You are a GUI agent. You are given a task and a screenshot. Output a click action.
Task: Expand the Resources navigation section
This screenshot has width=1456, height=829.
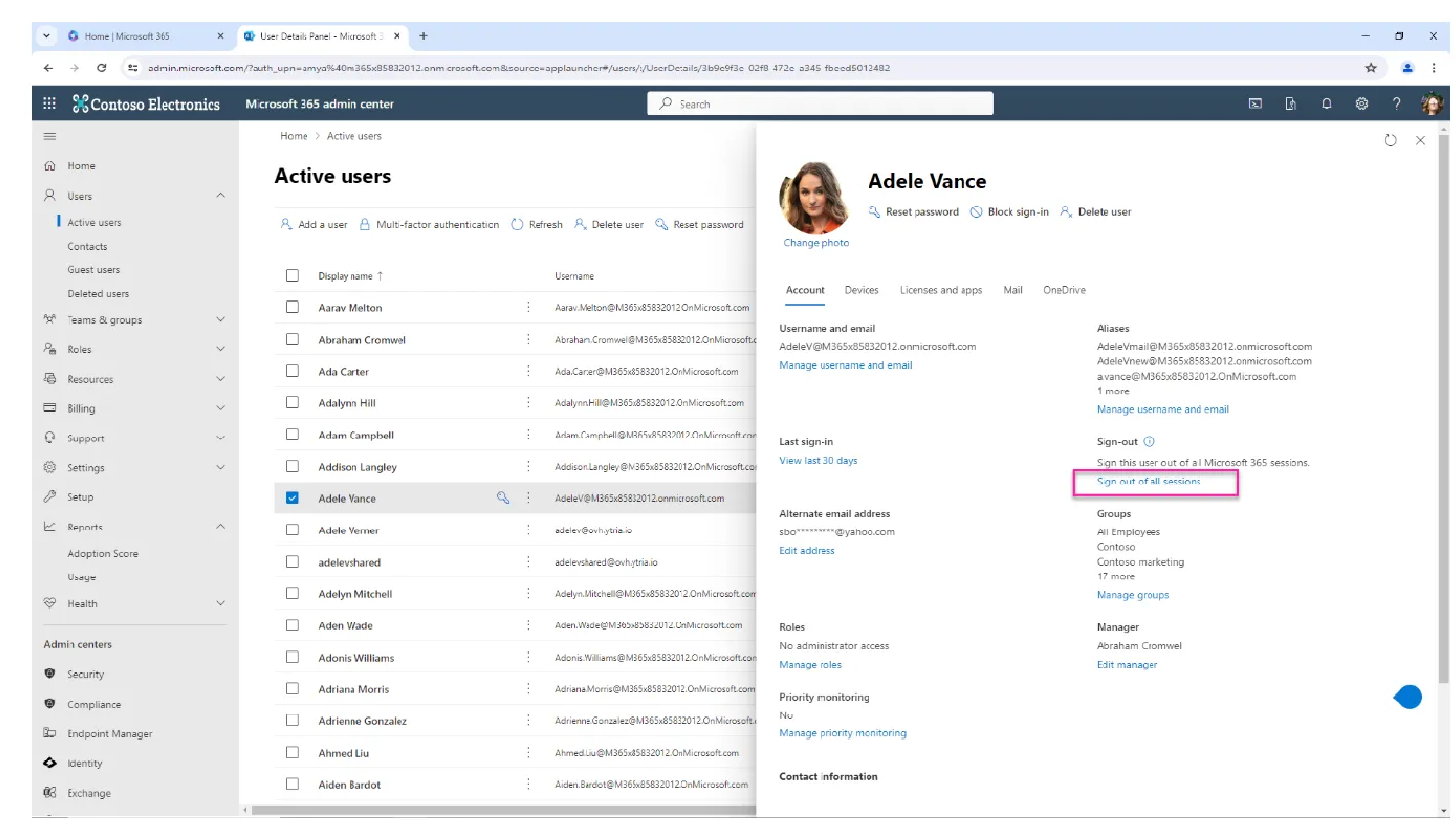221,379
